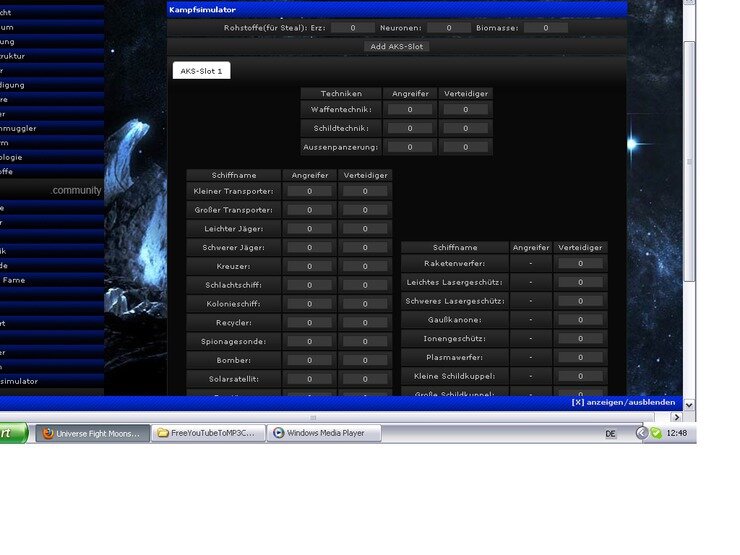Expand hidden system tray icons arrow
Image resolution: width=740 pixels, height=555 pixels.
(x=641, y=433)
